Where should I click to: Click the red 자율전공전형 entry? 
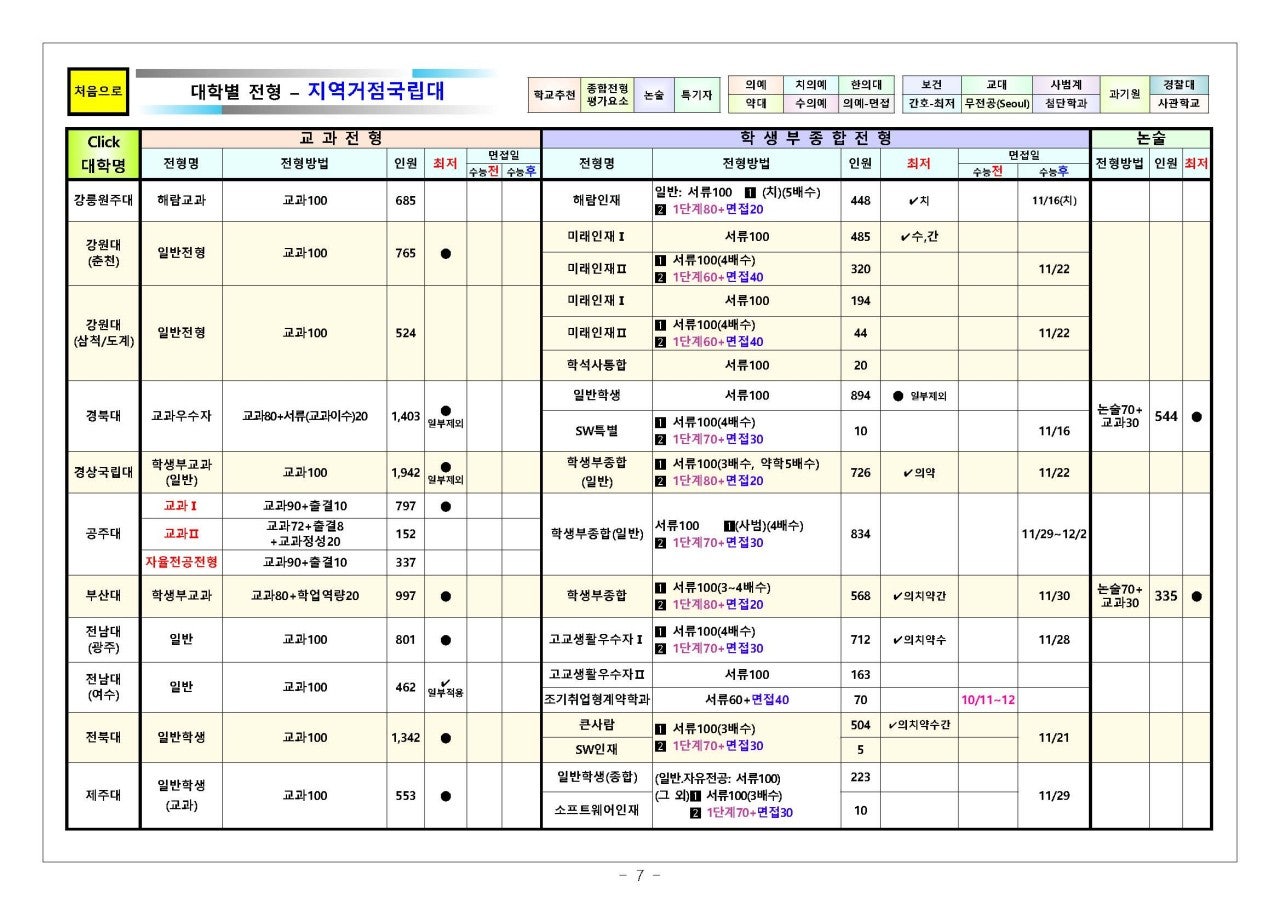point(182,562)
